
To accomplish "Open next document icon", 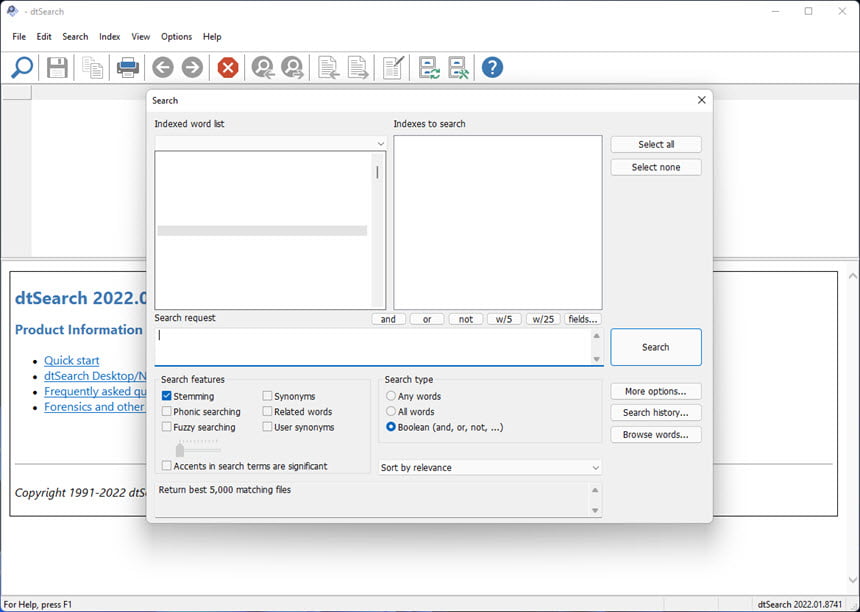I will click(358, 67).
